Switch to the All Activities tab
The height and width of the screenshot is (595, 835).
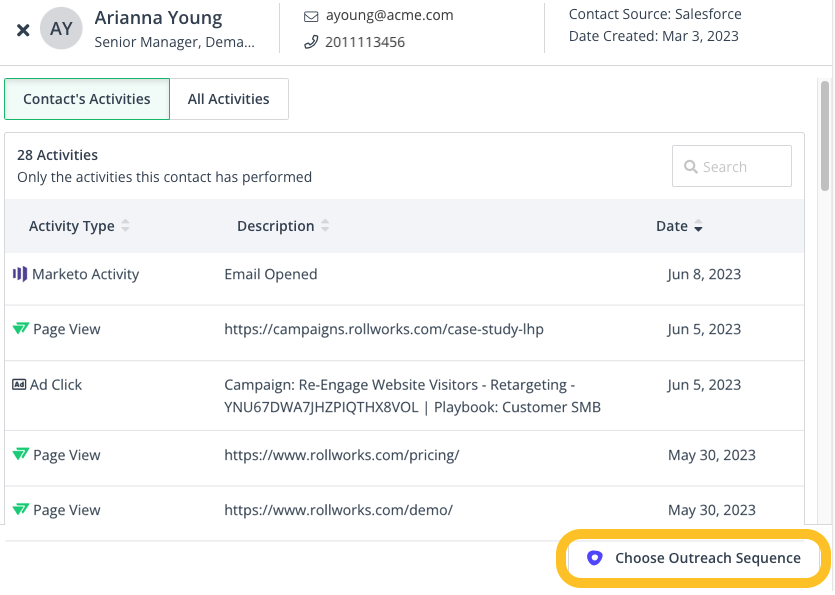pyautogui.click(x=229, y=99)
